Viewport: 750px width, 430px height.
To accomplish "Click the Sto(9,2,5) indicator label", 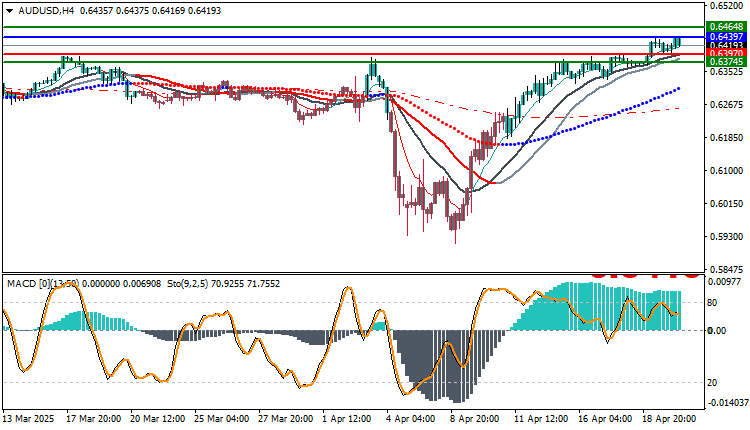I will pyautogui.click(x=223, y=284).
